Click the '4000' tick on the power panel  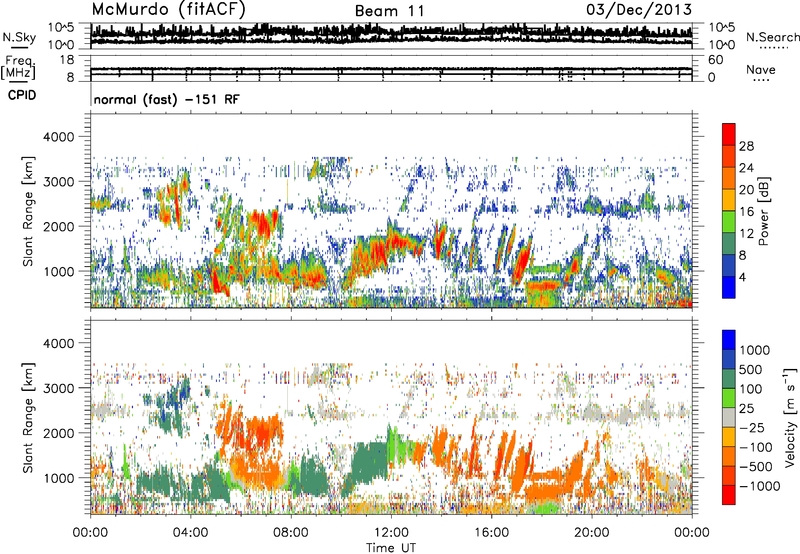[x=60, y=137]
